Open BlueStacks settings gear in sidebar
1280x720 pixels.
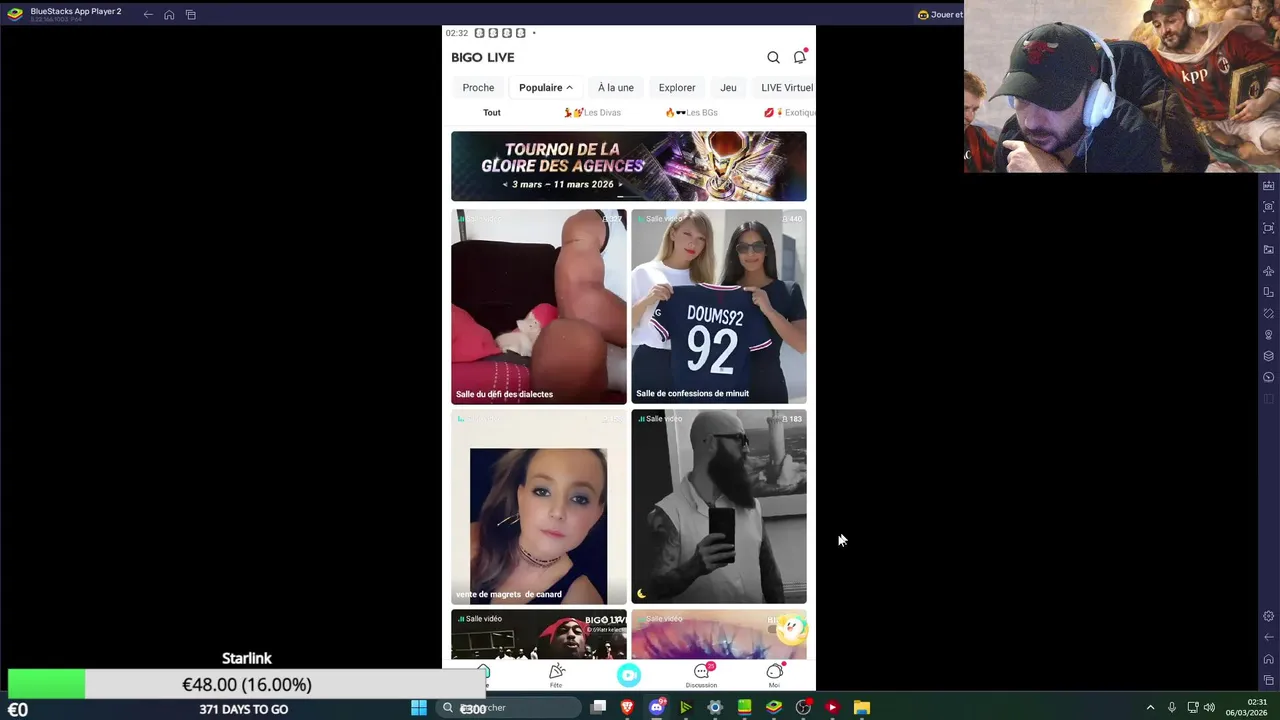coord(1268,616)
